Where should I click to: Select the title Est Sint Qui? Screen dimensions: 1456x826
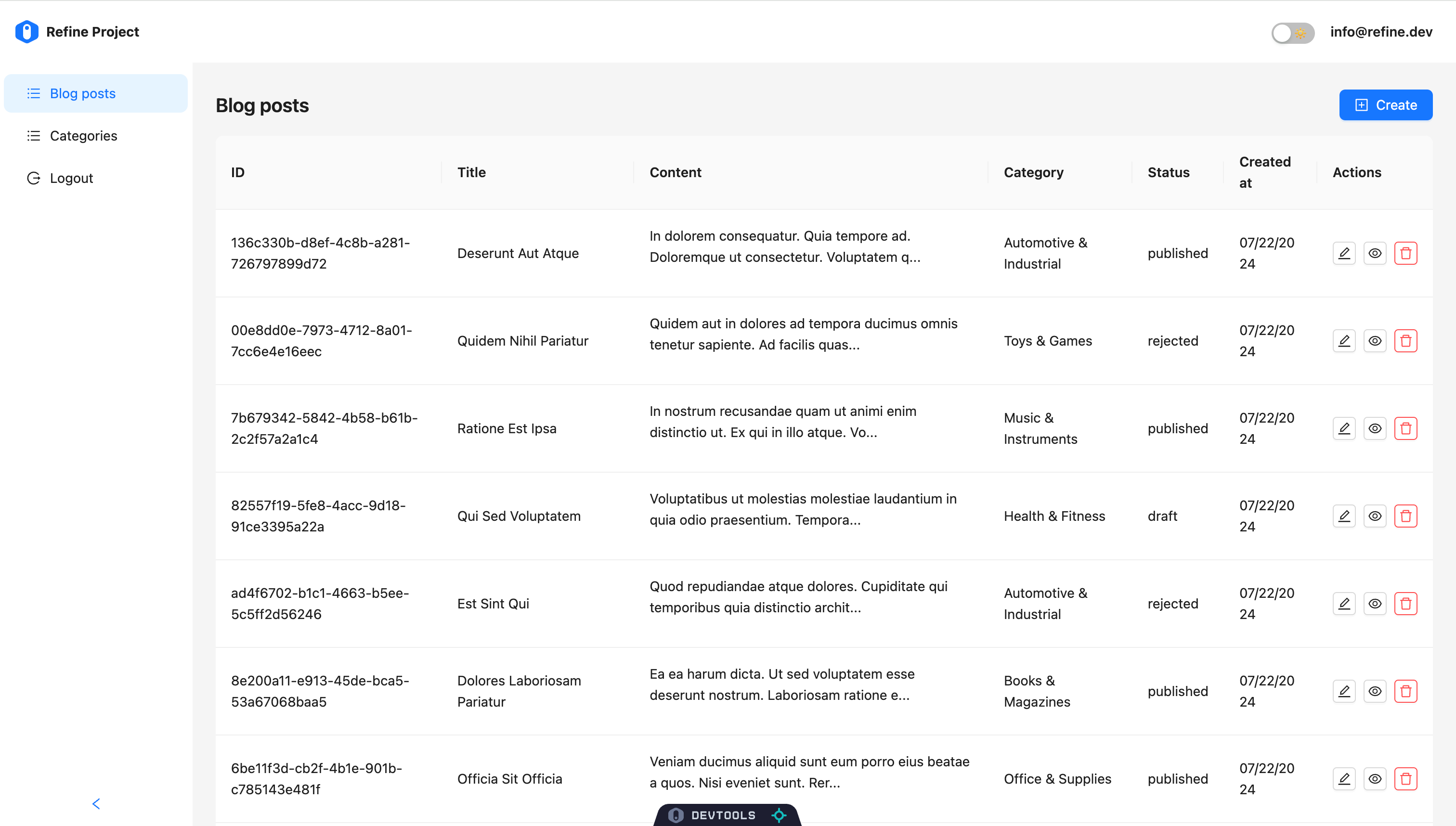click(x=493, y=604)
